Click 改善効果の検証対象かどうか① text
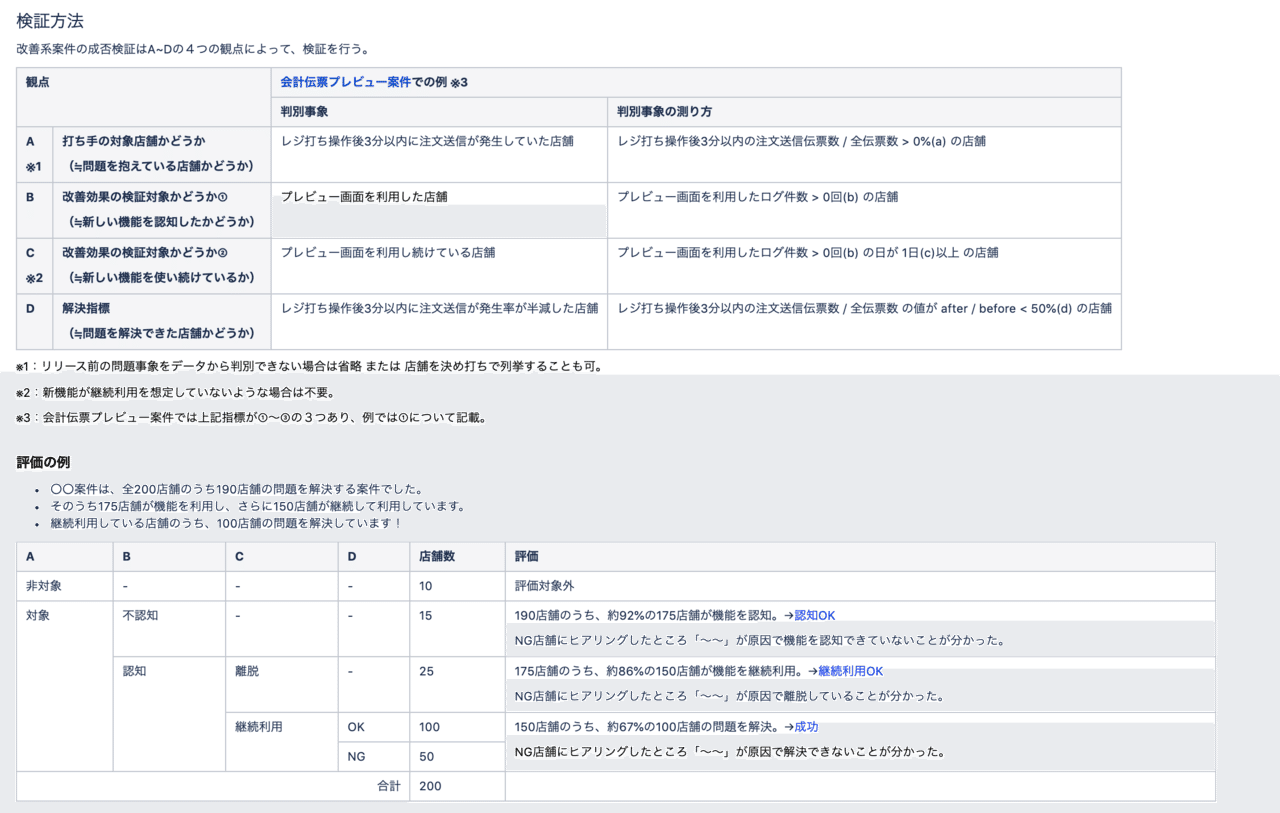Screen dimensions: 1280x813 (x=145, y=197)
